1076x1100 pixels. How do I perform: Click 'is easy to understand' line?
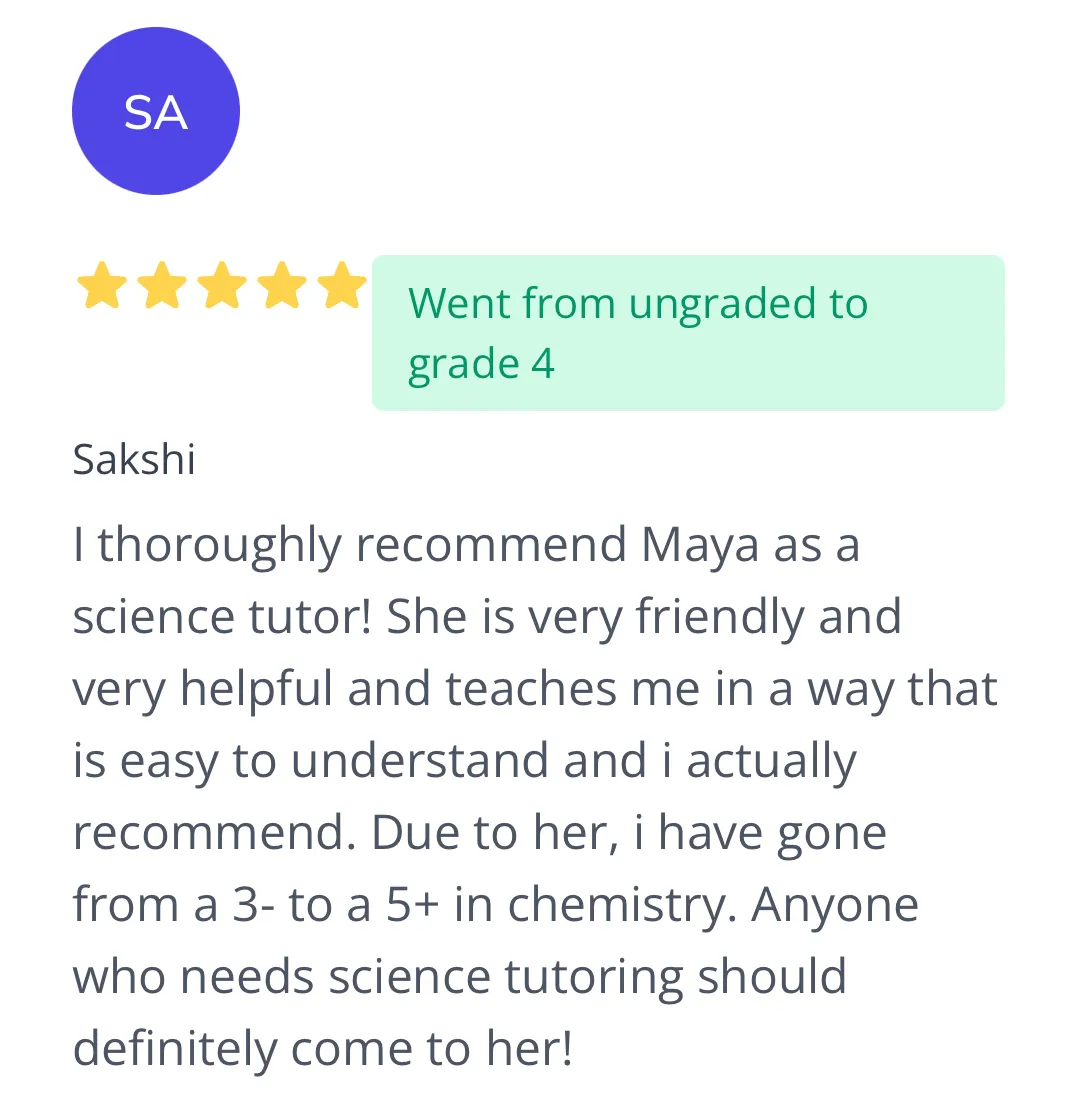pos(311,762)
